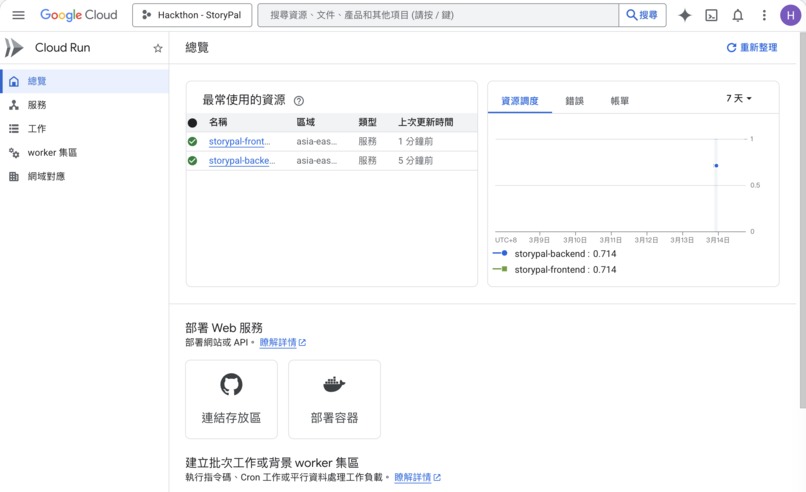Click the black status column header dot
Image resolution: width=806 pixels, height=492 pixels.
coord(192,122)
